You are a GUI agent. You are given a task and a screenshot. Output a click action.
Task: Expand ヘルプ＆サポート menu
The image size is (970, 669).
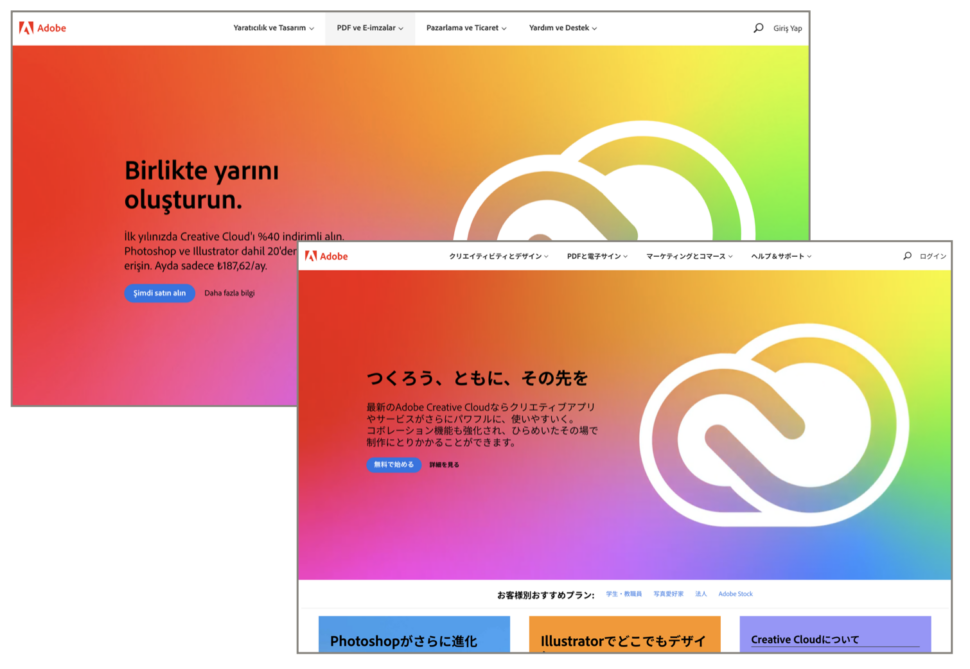(x=781, y=256)
